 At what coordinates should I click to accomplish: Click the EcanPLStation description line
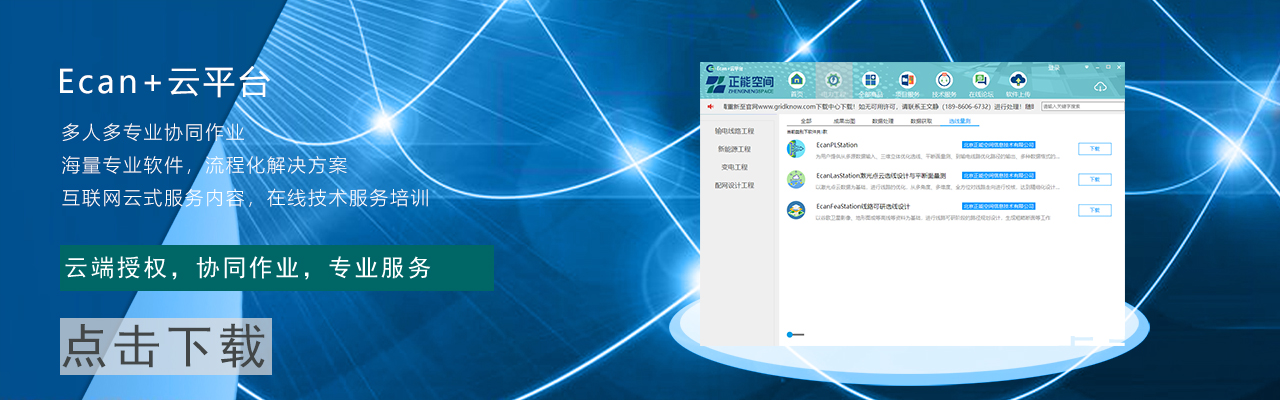click(x=938, y=156)
